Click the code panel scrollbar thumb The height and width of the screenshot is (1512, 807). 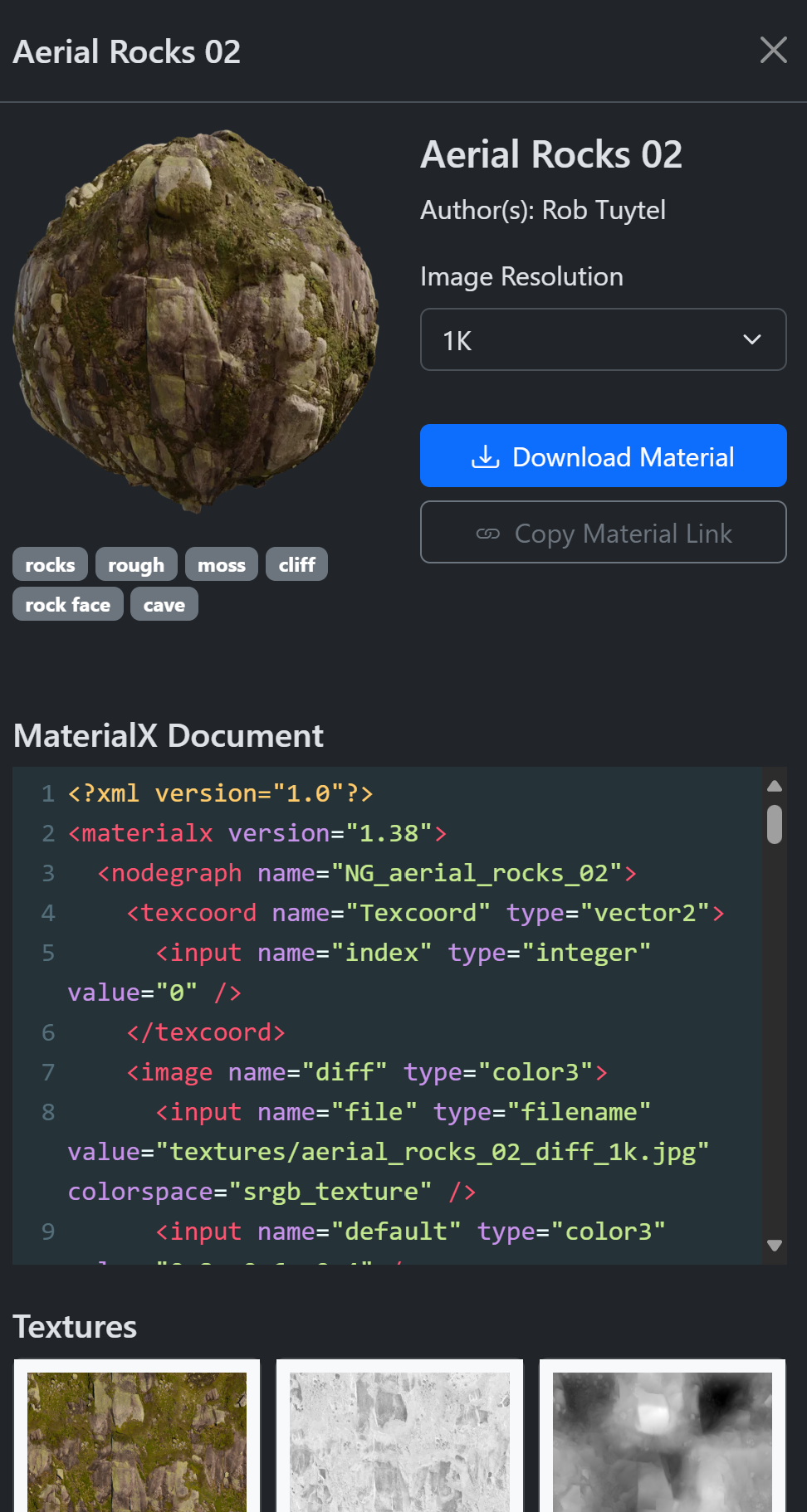coord(774,824)
